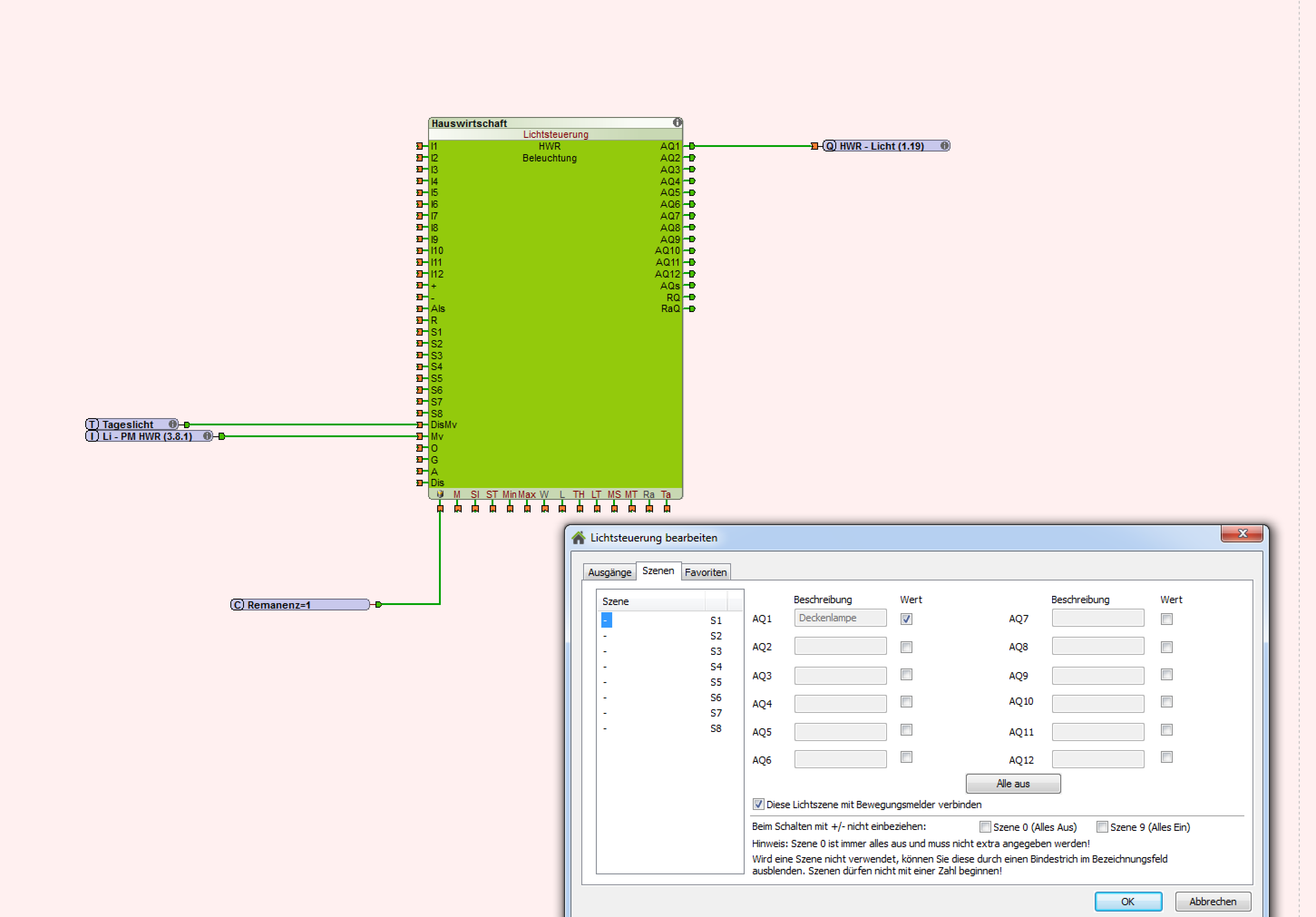
Task: Open the Favoriten tab
Action: click(x=706, y=572)
